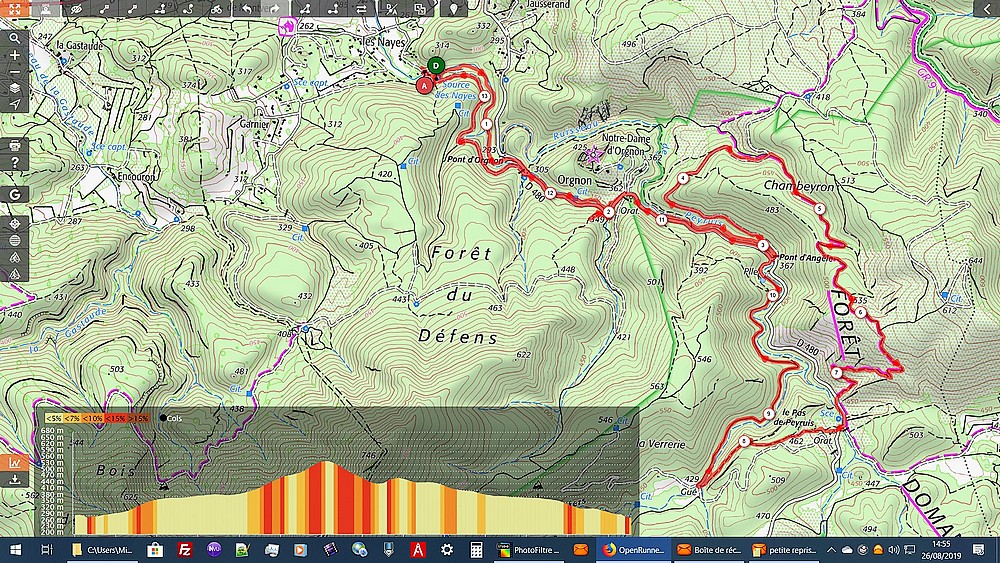The height and width of the screenshot is (563, 1000).
Task: Click the user profile icon in top toolbar
Action: 46,8
